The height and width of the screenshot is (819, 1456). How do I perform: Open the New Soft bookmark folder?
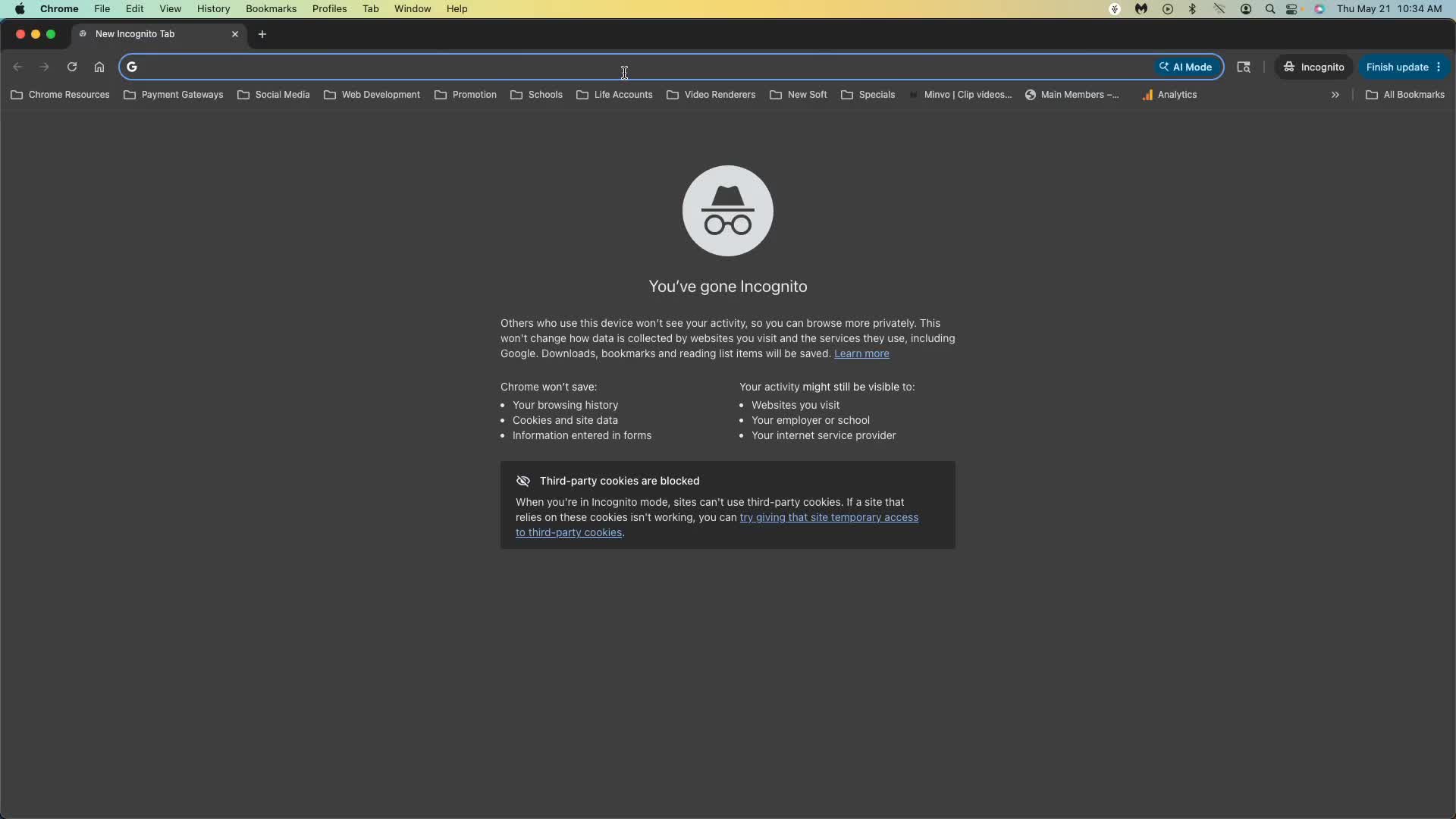click(x=799, y=95)
